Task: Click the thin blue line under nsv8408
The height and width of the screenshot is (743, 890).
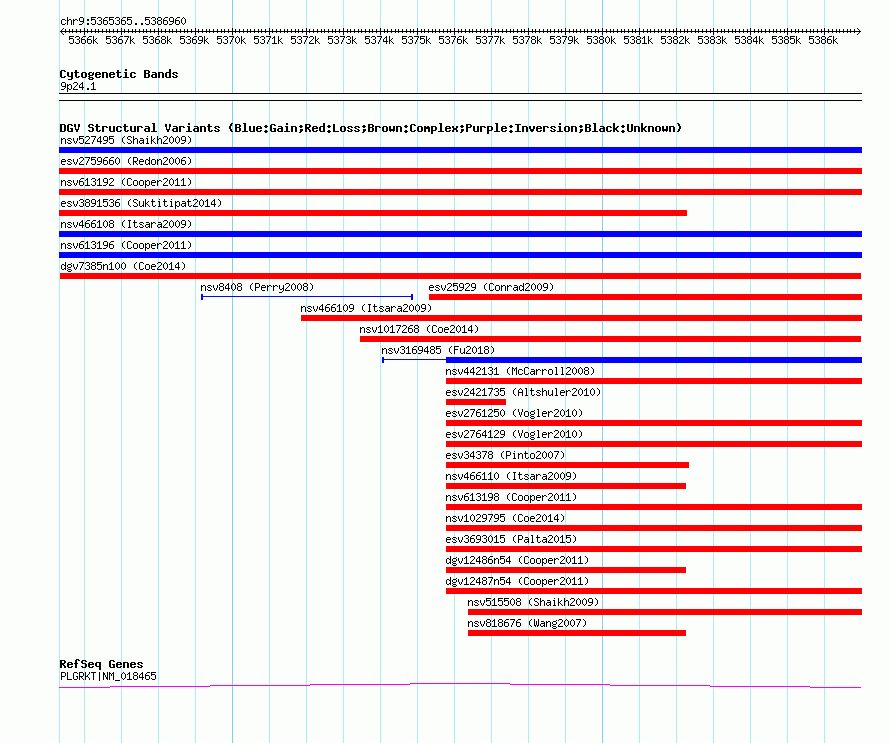Action: (x=307, y=297)
